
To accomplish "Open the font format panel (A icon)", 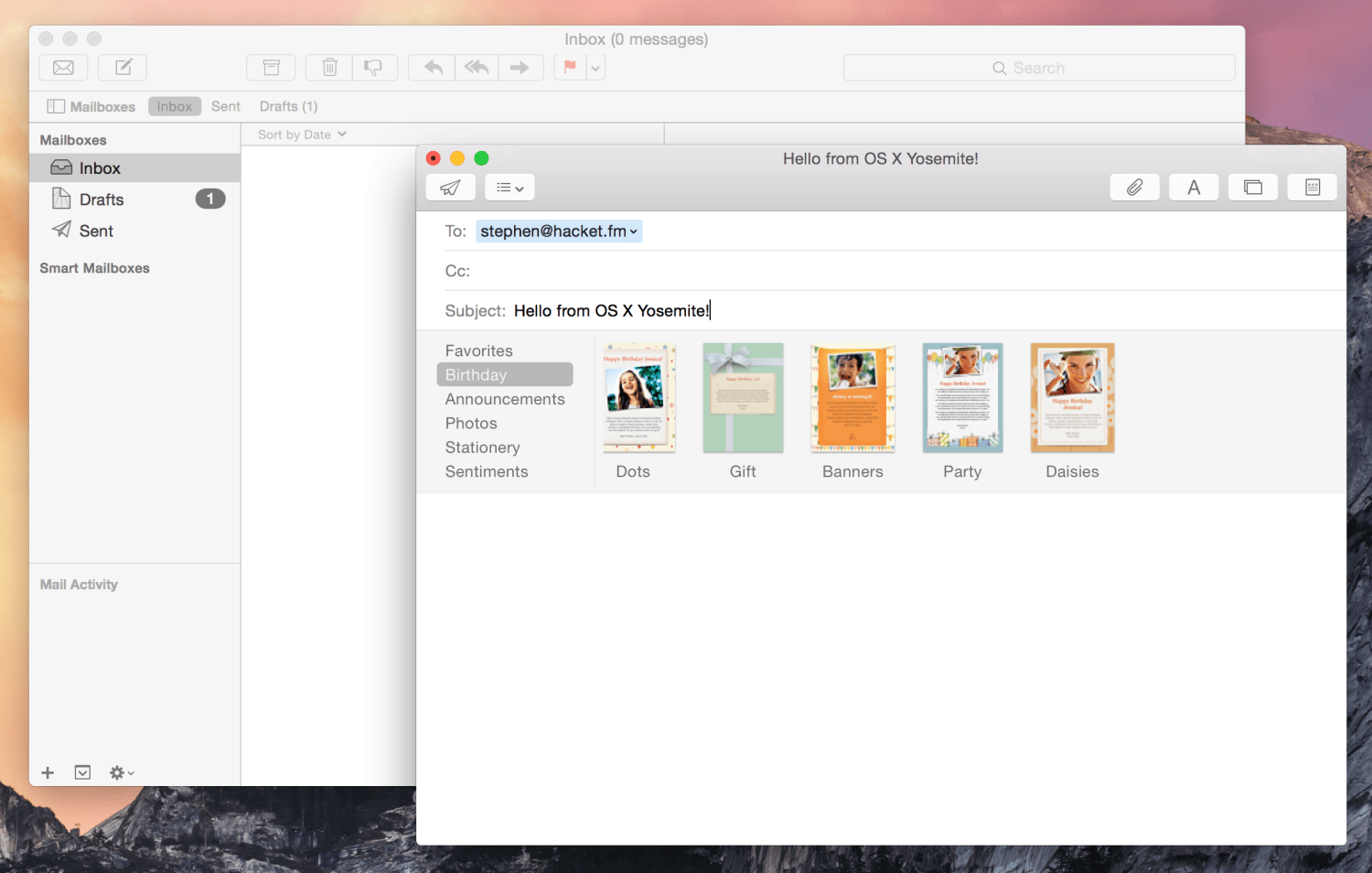I will coord(1194,188).
